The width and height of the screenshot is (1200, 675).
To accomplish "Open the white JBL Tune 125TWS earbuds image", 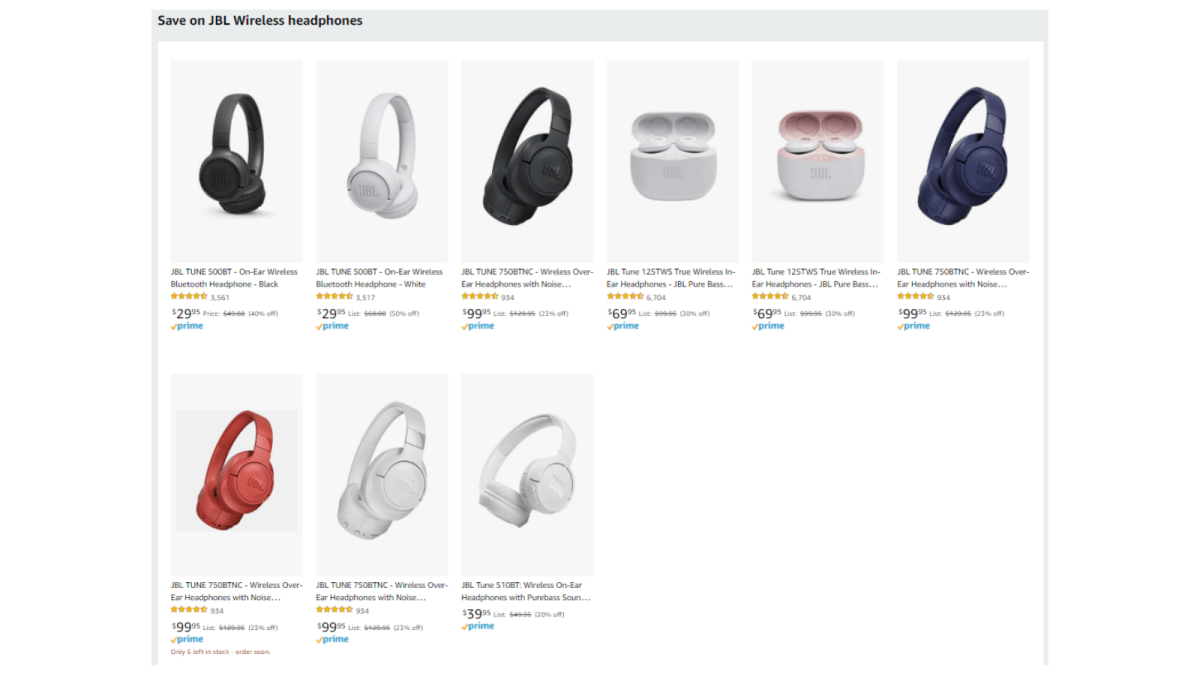I will (673, 161).
